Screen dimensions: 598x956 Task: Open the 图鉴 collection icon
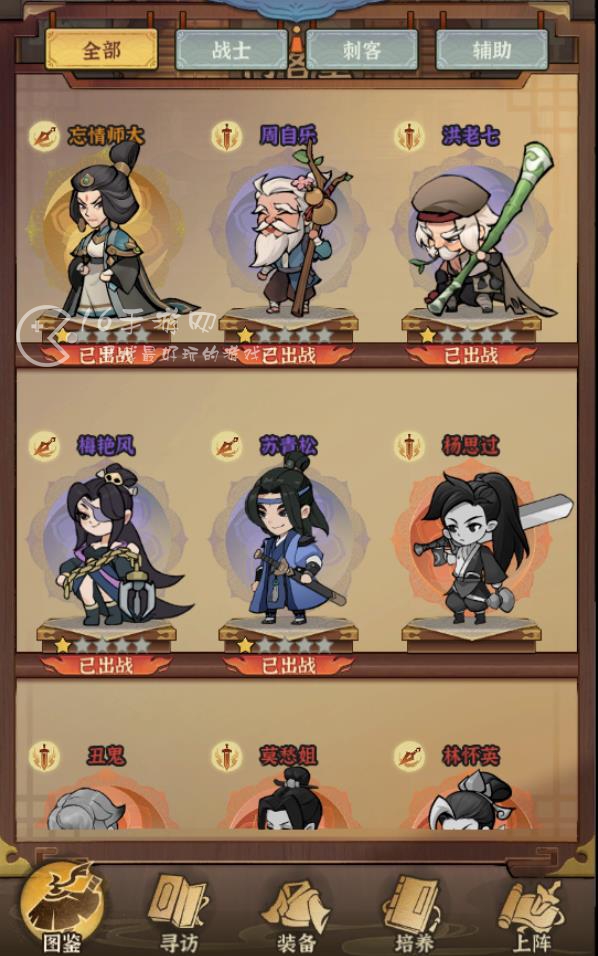[61, 907]
